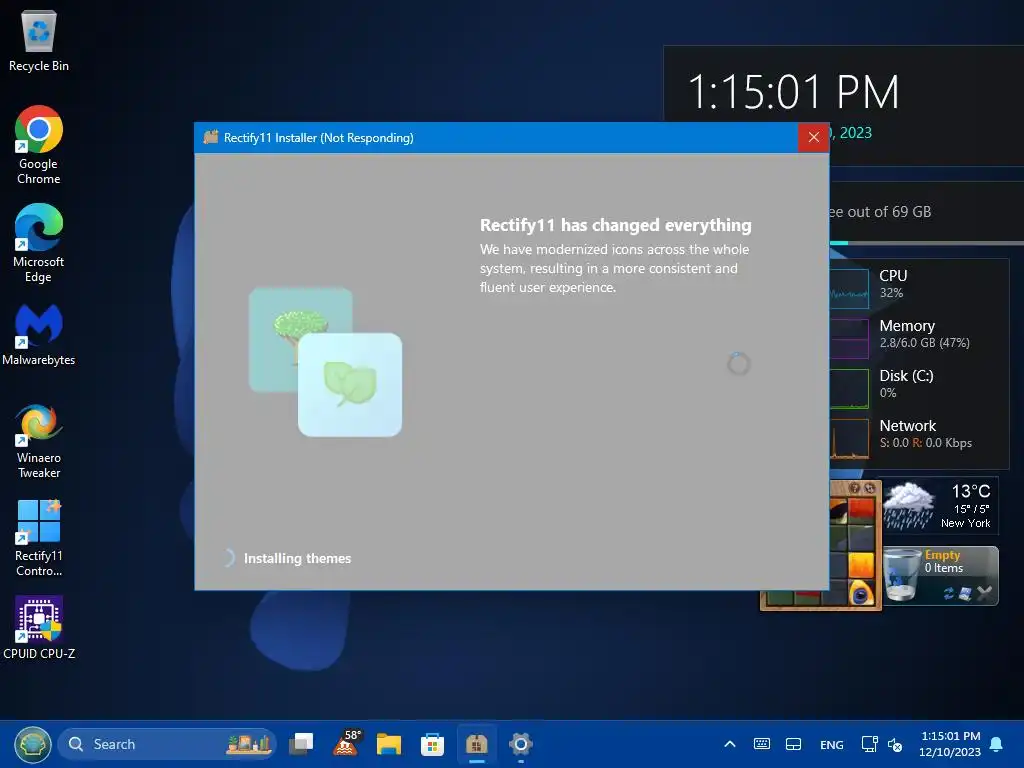Click the gray X on recycle bin gadget
The image size is (1024, 768).
pos(985,593)
